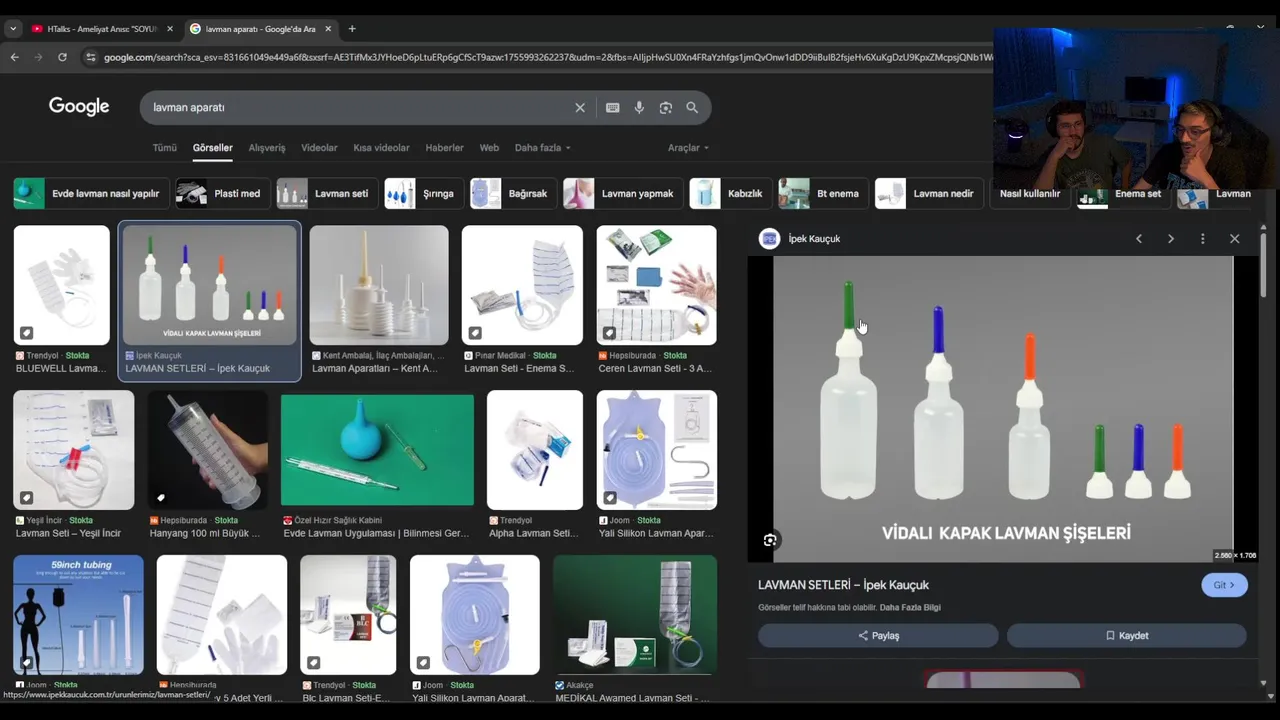1280x720 pixels.
Task: Select the Lavman nedir filter chip
Action: (x=929, y=194)
